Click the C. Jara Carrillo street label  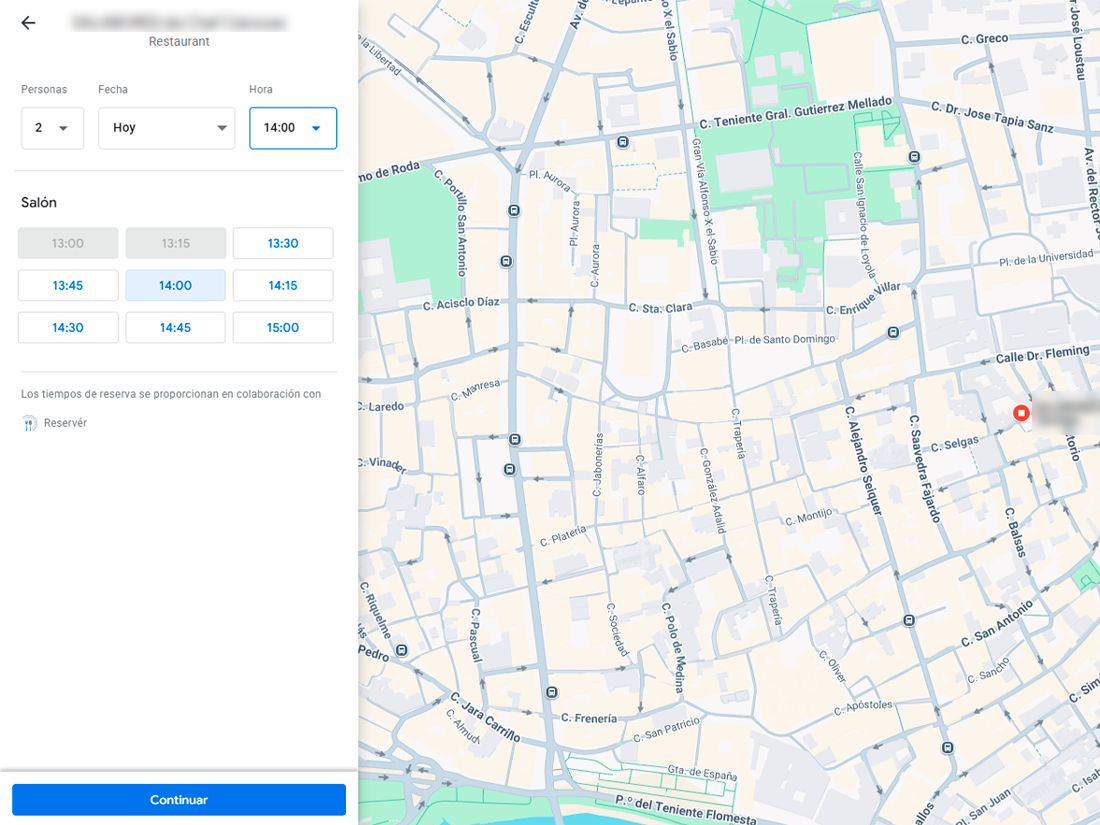(485, 718)
